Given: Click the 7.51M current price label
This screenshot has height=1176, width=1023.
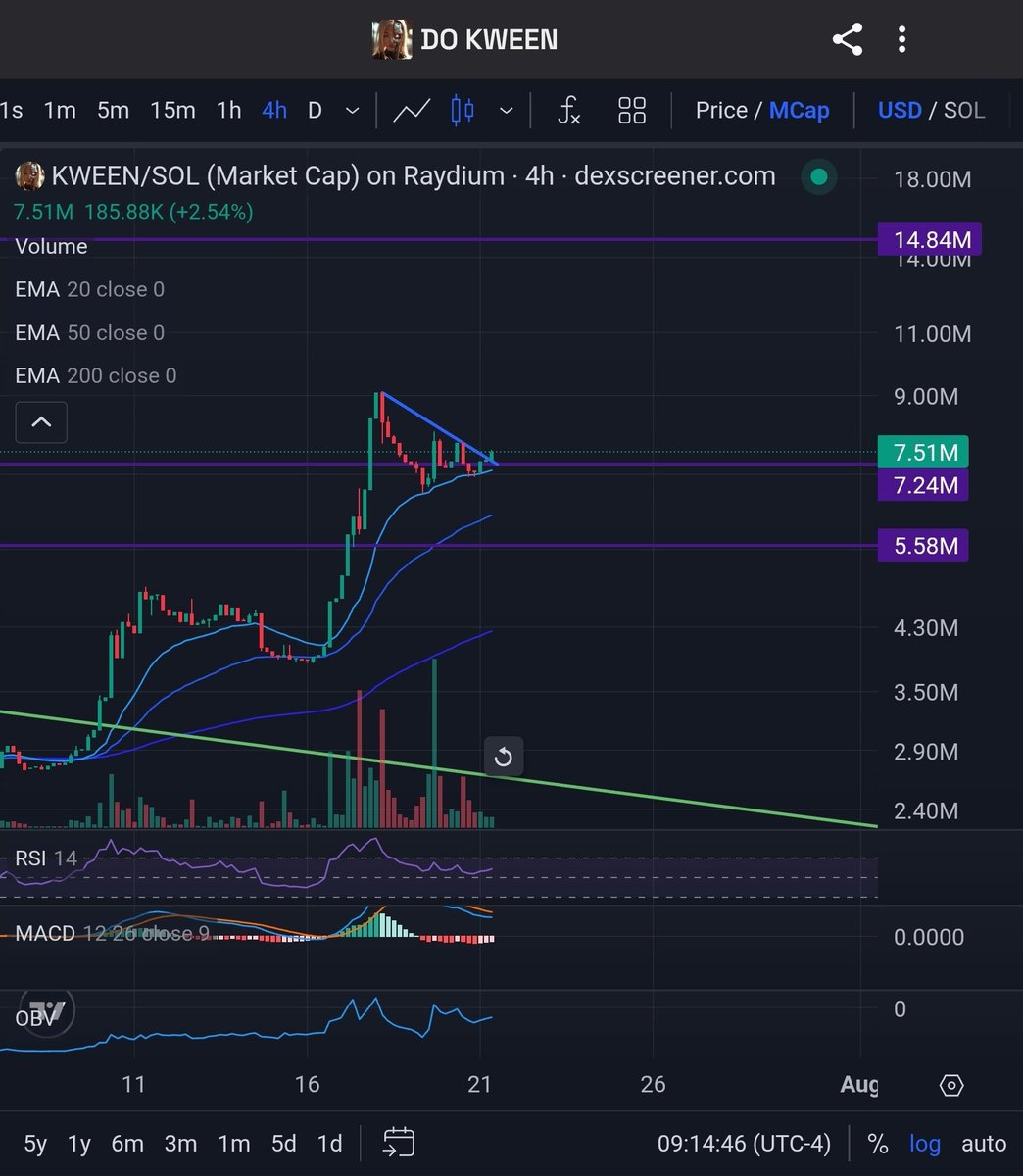Looking at the screenshot, I should pos(923,453).
